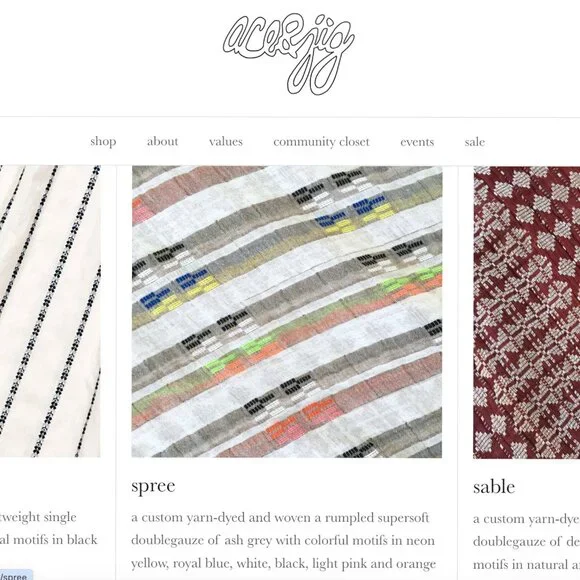580x580 pixels.
Task: Open the black striped cream fabric image
Action: click(x=50, y=311)
